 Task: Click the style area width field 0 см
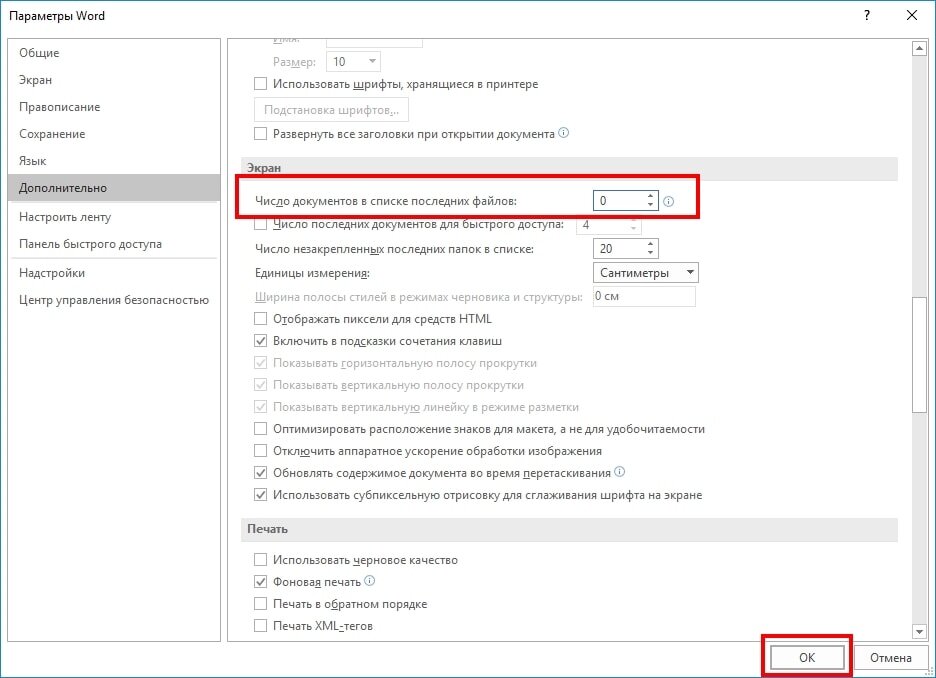coord(644,297)
